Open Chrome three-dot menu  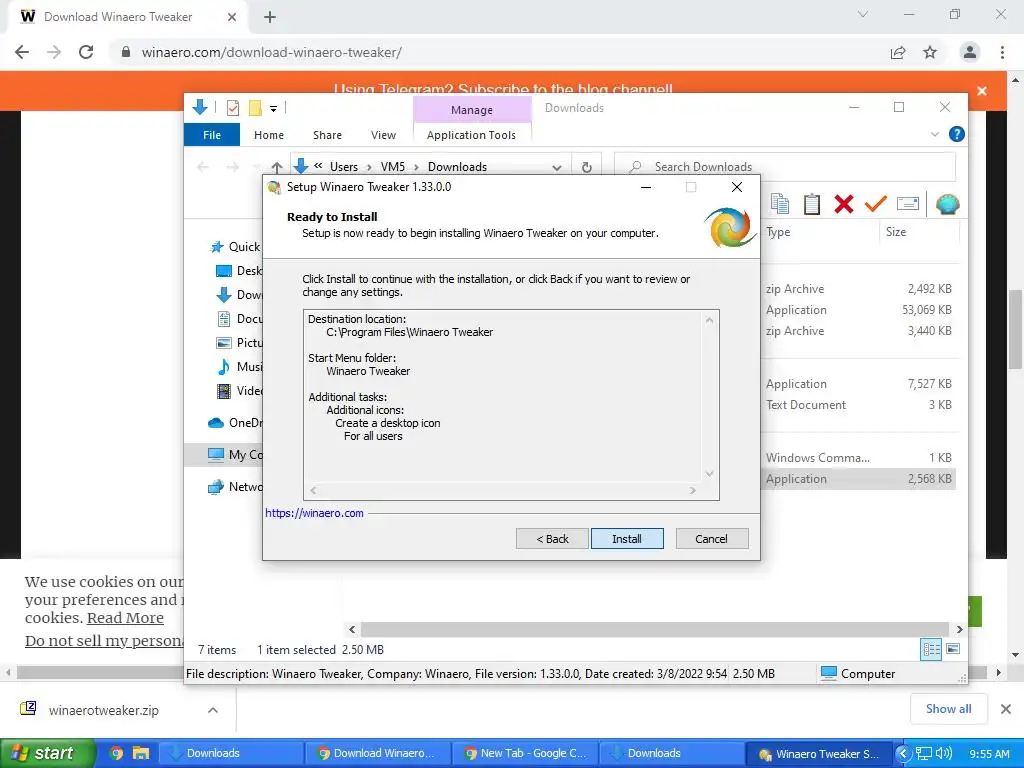tap(1002, 52)
